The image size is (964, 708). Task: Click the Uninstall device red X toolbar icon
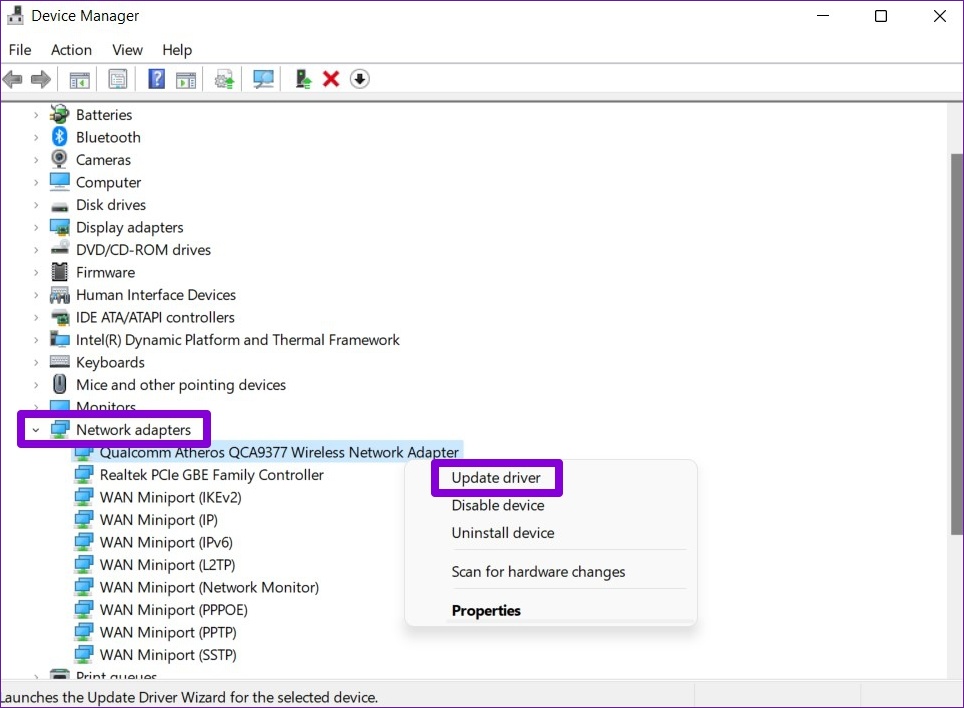[x=330, y=79]
